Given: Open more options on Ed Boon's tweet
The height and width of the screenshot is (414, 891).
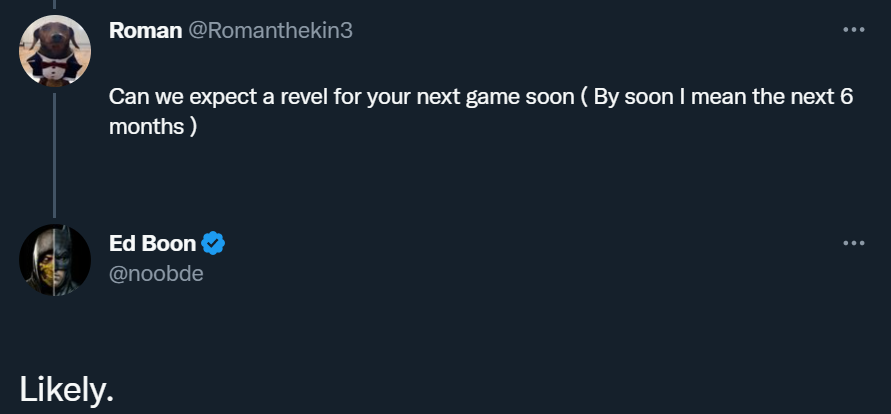Looking at the screenshot, I should 852,242.
